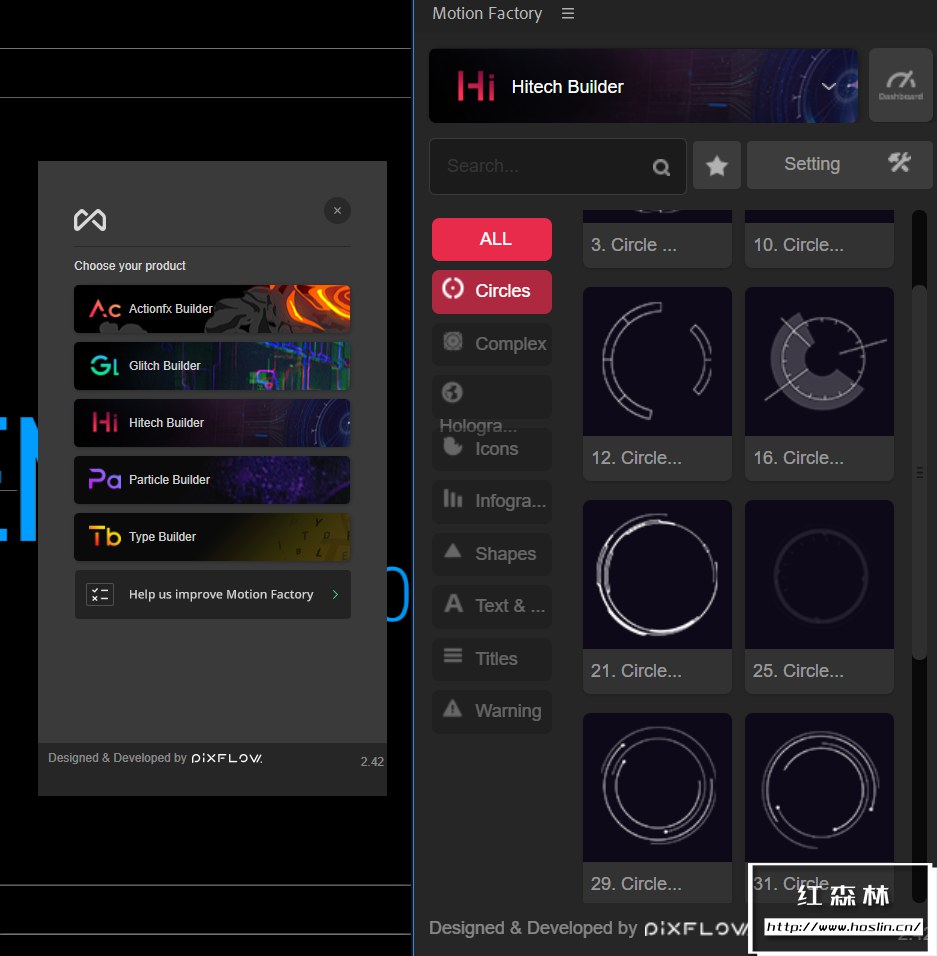Choose Actionfx Builder product

[212, 309]
